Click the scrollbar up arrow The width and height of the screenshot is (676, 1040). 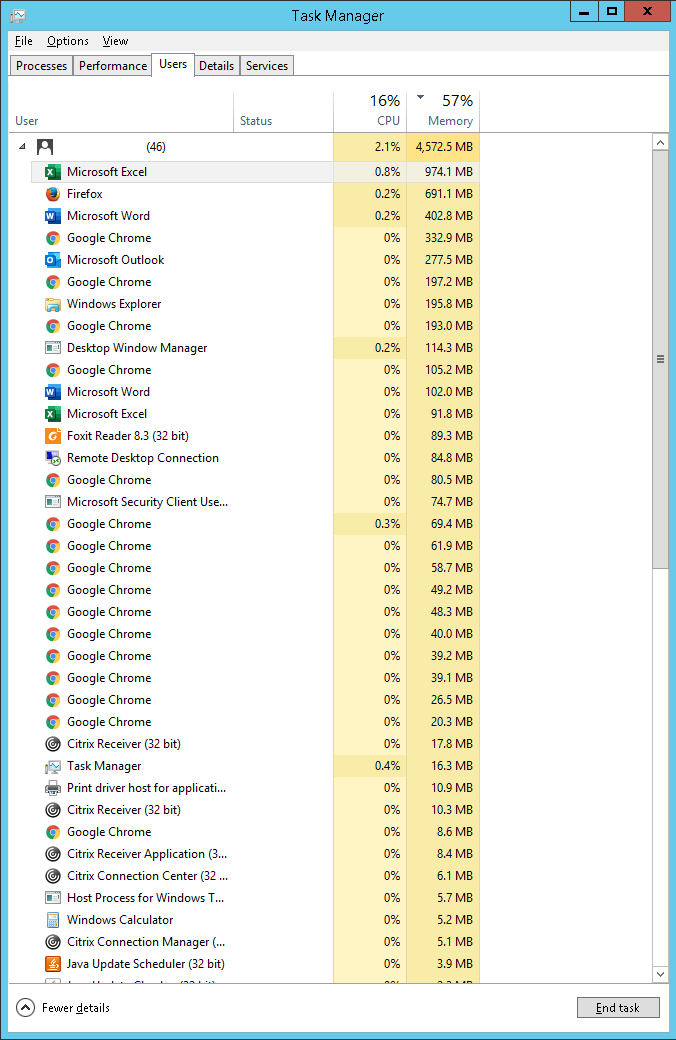[660, 142]
